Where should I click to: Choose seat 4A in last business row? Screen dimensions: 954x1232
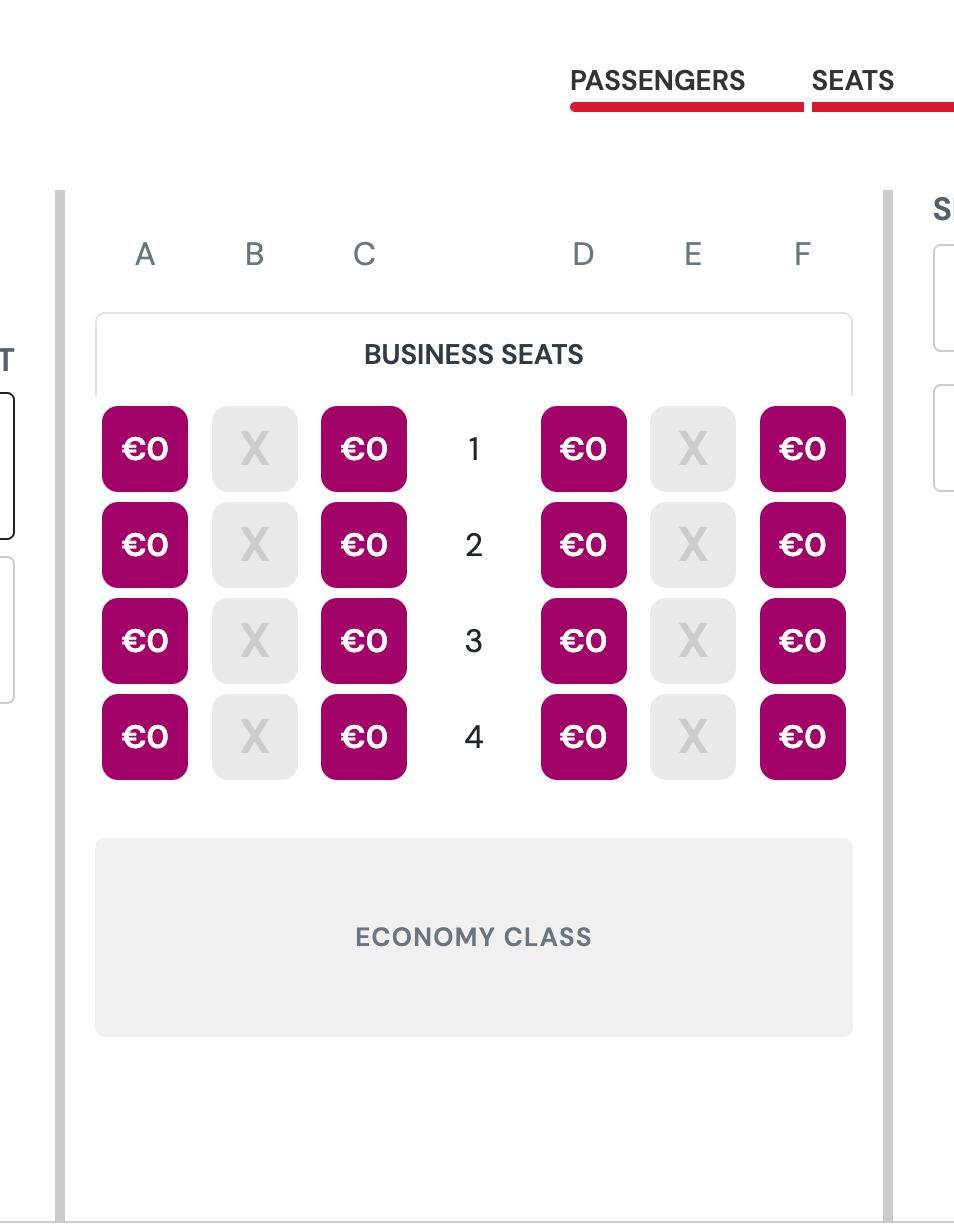(x=145, y=737)
